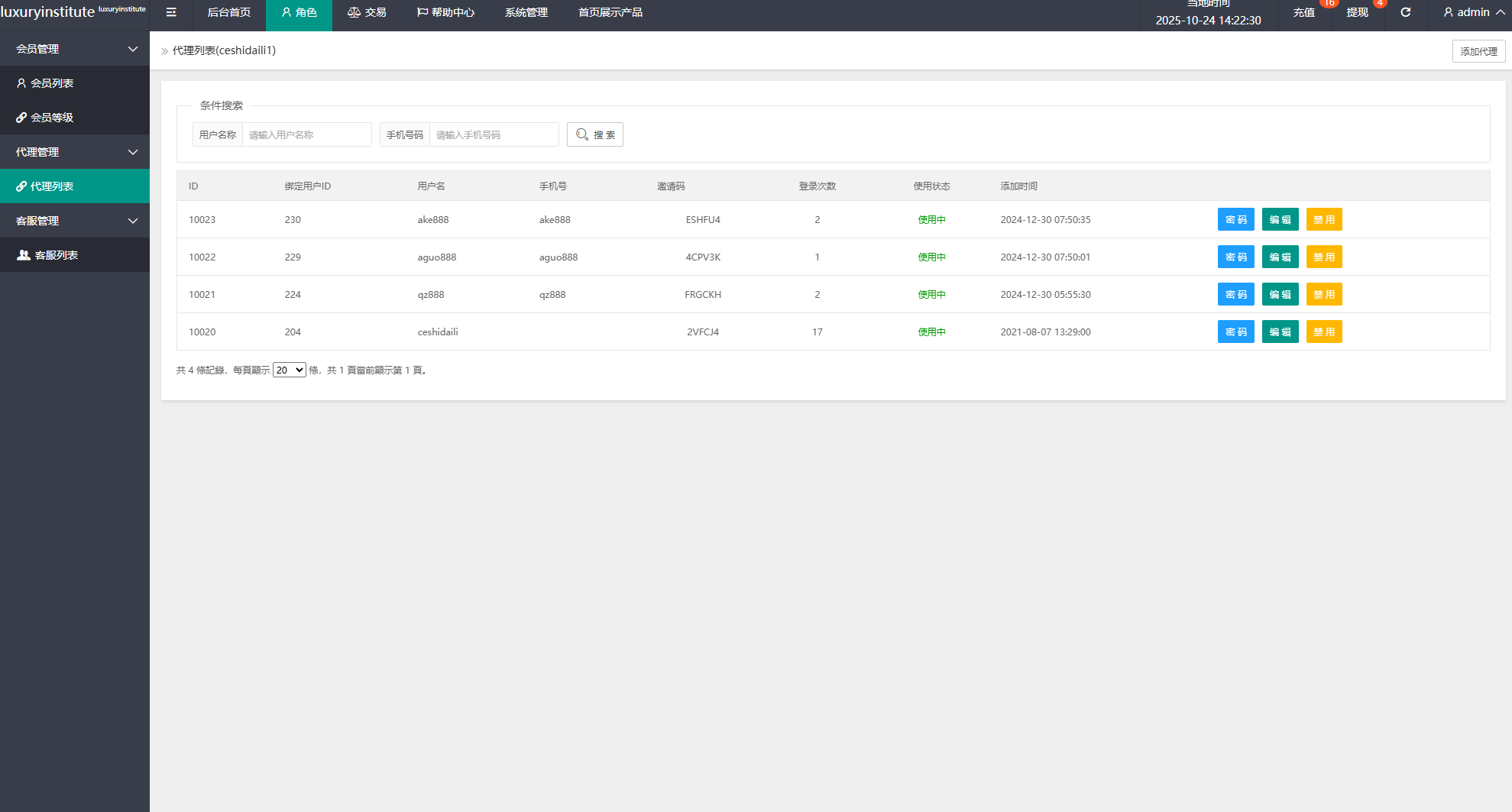Open the 系统管理 top menu
The image size is (1512, 812).
coord(526,12)
